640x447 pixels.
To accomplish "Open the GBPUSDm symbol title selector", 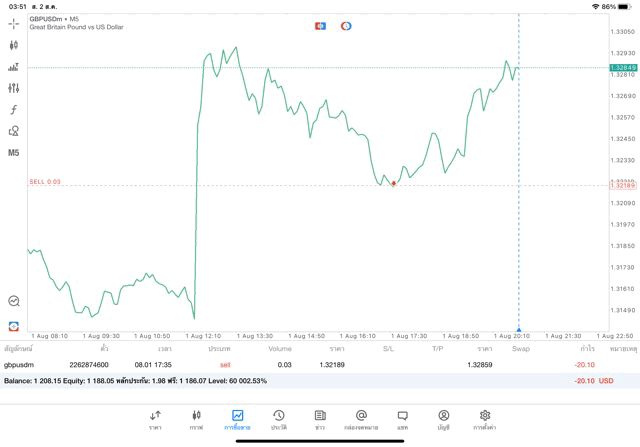I will pos(54,19).
